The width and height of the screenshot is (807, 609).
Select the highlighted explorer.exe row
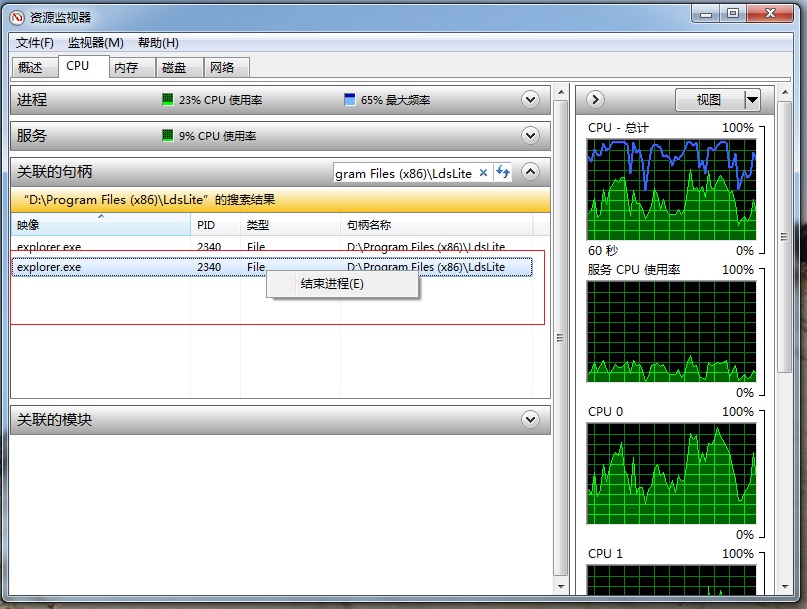click(272, 267)
